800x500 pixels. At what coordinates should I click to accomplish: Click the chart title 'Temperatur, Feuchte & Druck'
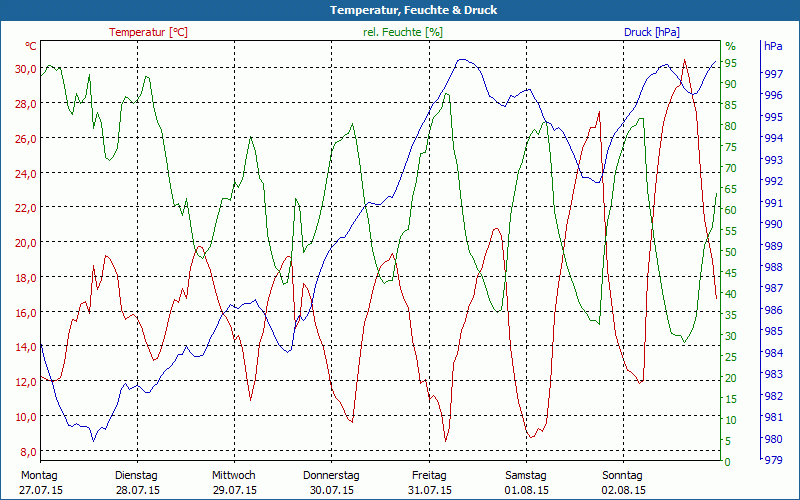(x=413, y=10)
